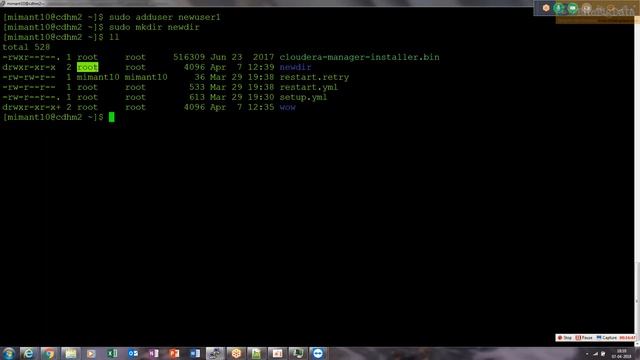This screenshot has height=360, width=640.
Task: Open the taskbar clock and date
Action: pos(621,353)
